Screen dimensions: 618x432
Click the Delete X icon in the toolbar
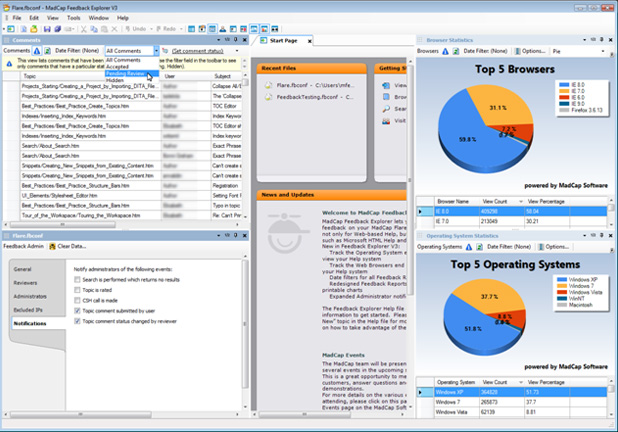114,29
